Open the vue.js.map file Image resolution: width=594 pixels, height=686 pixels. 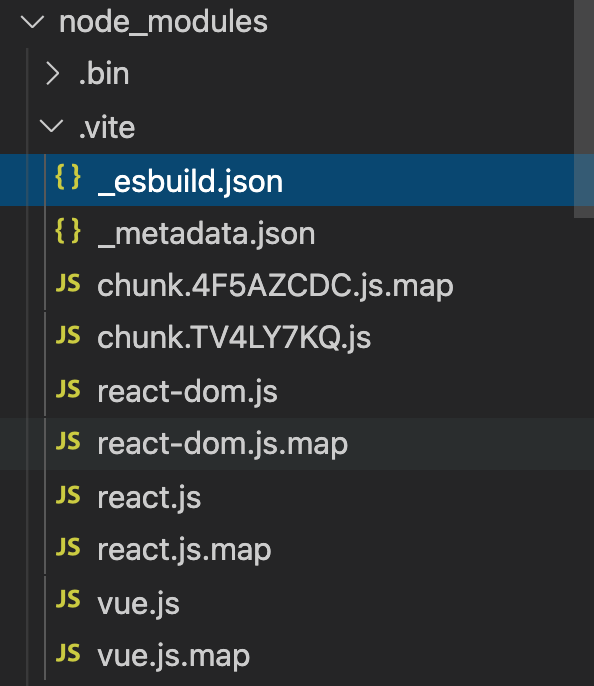point(173,656)
